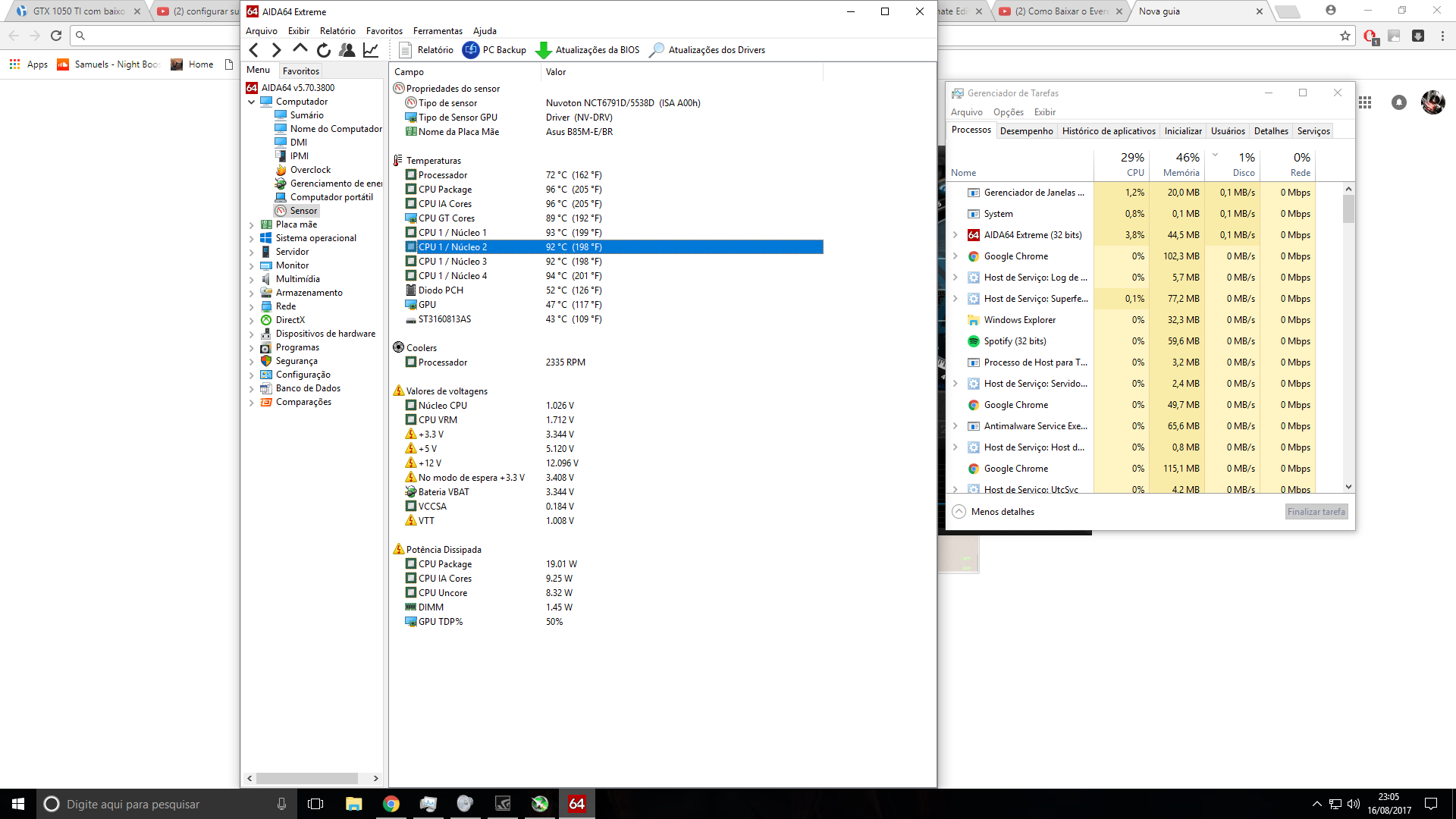Click the AIDA64 refresh icon

(x=324, y=50)
